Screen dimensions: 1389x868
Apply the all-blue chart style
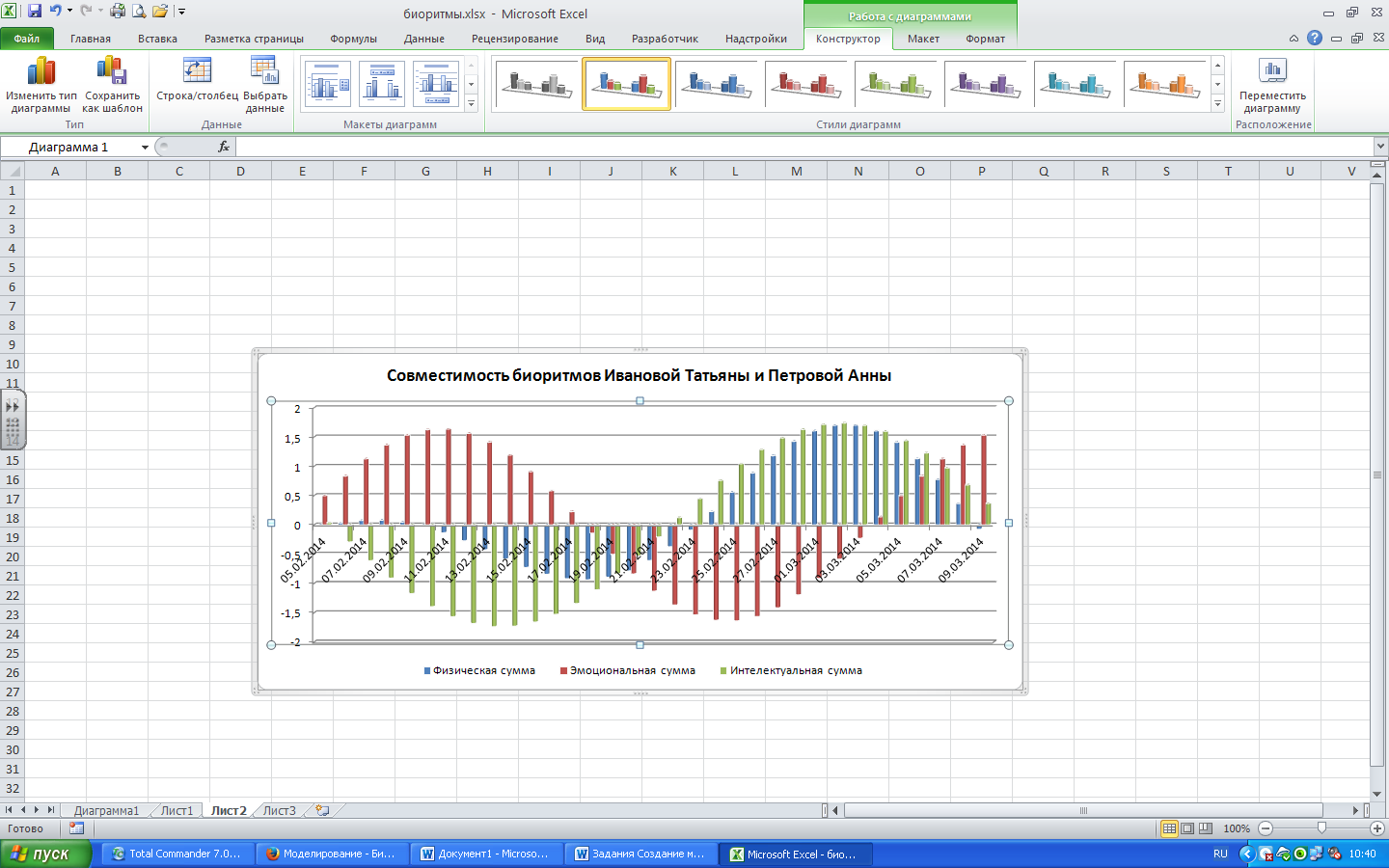[716, 84]
